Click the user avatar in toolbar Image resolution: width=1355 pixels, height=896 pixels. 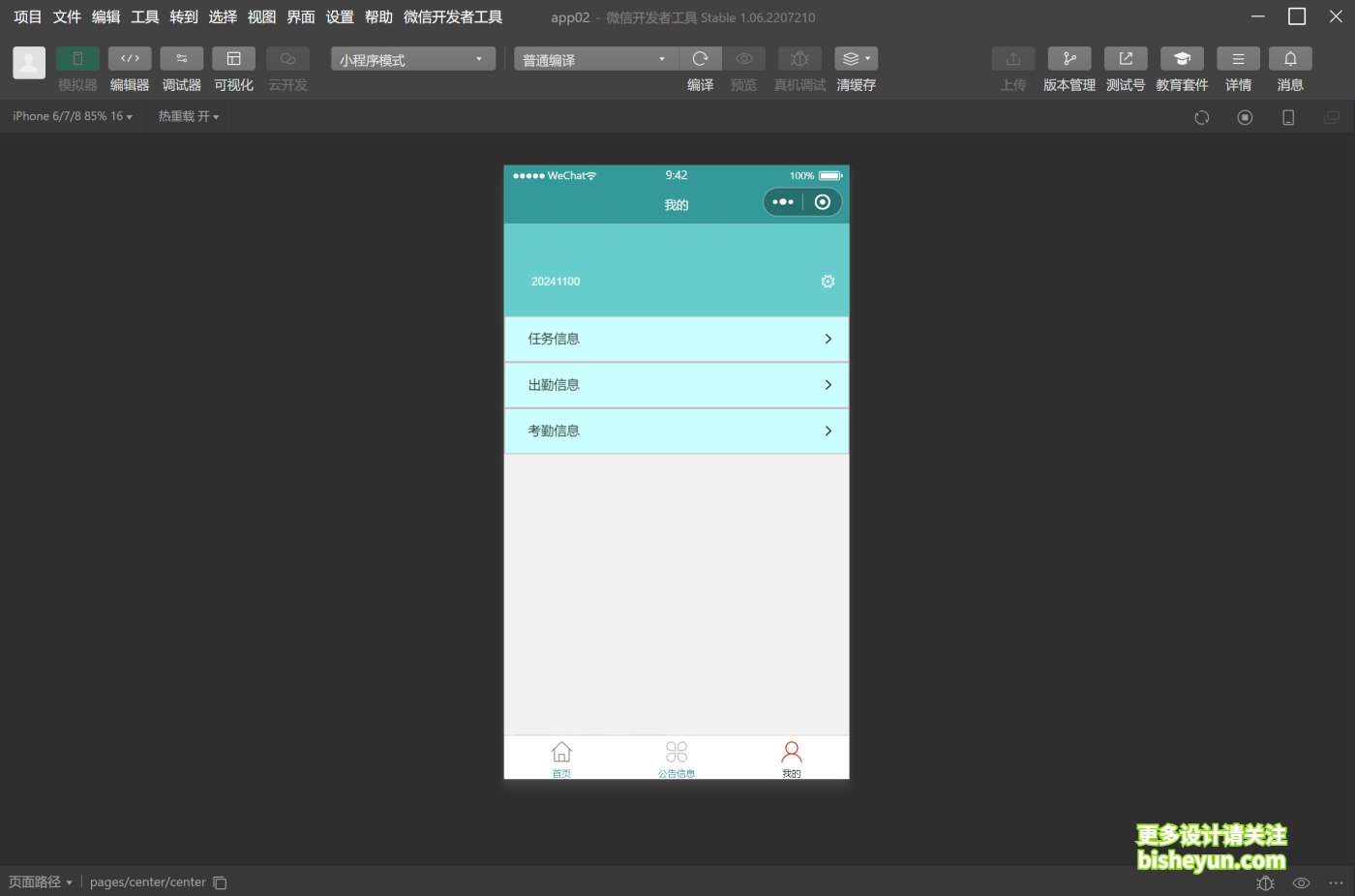[29, 63]
